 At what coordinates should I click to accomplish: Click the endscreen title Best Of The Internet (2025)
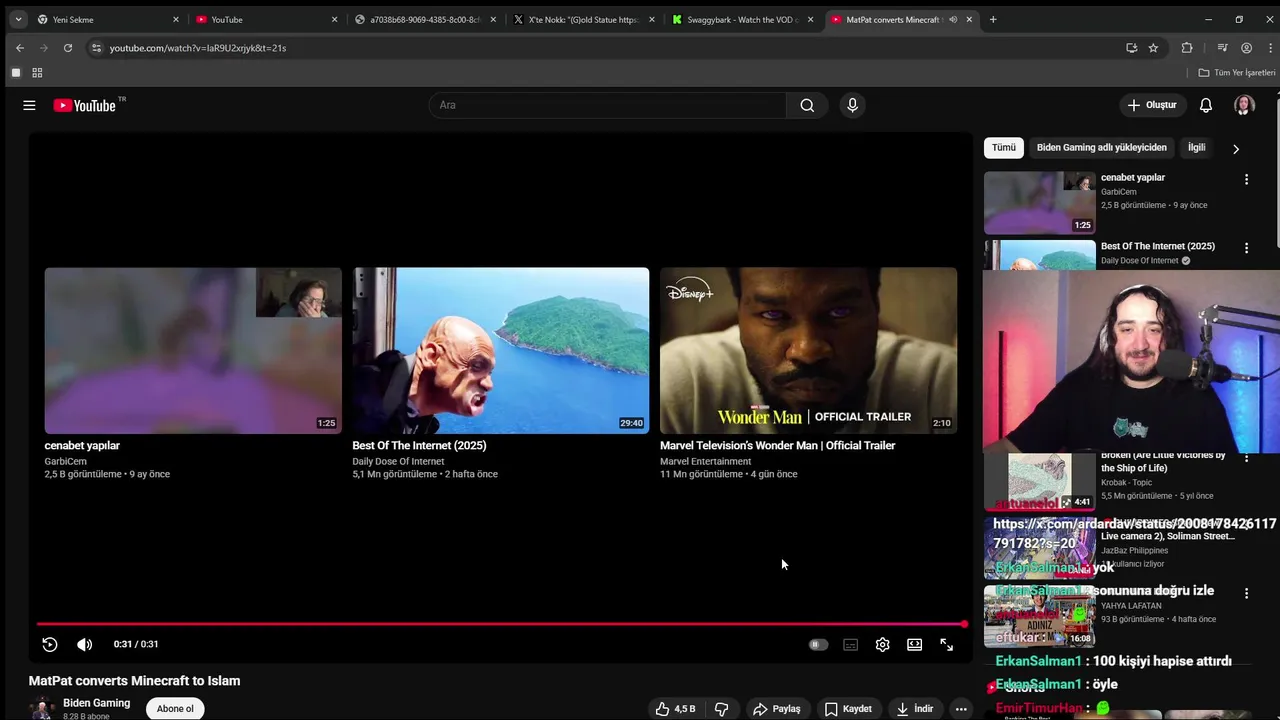click(x=419, y=446)
